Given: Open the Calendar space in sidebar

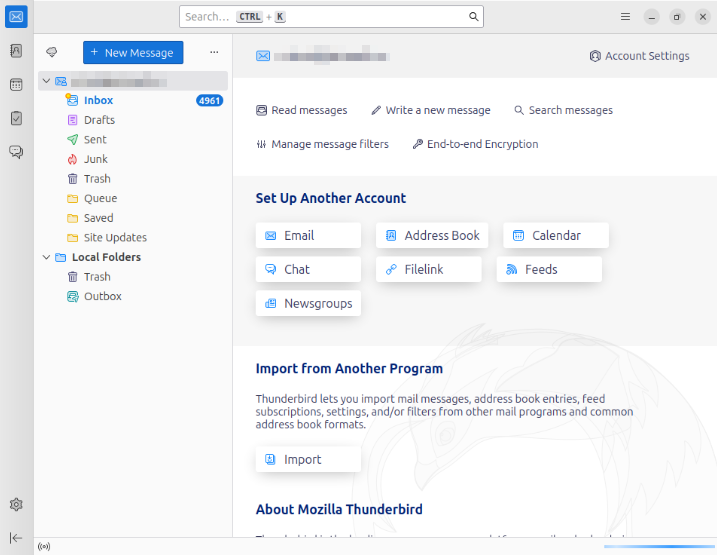Looking at the screenshot, I should pos(16,85).
